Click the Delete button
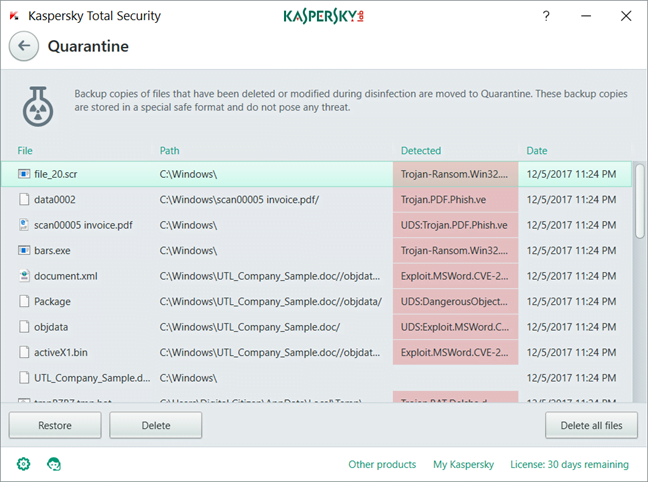The image size is (648, 482). point(156,425)
